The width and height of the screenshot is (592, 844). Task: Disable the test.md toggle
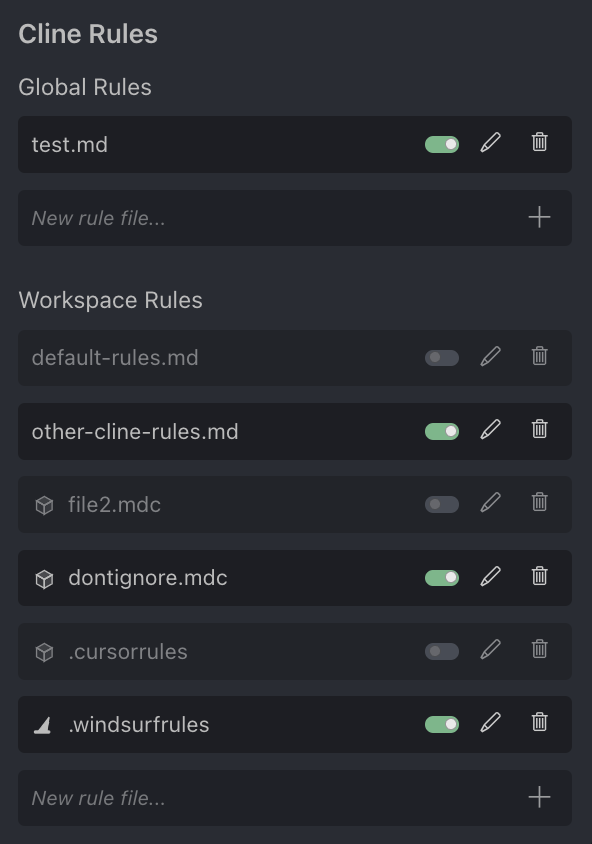click(442, 144)
